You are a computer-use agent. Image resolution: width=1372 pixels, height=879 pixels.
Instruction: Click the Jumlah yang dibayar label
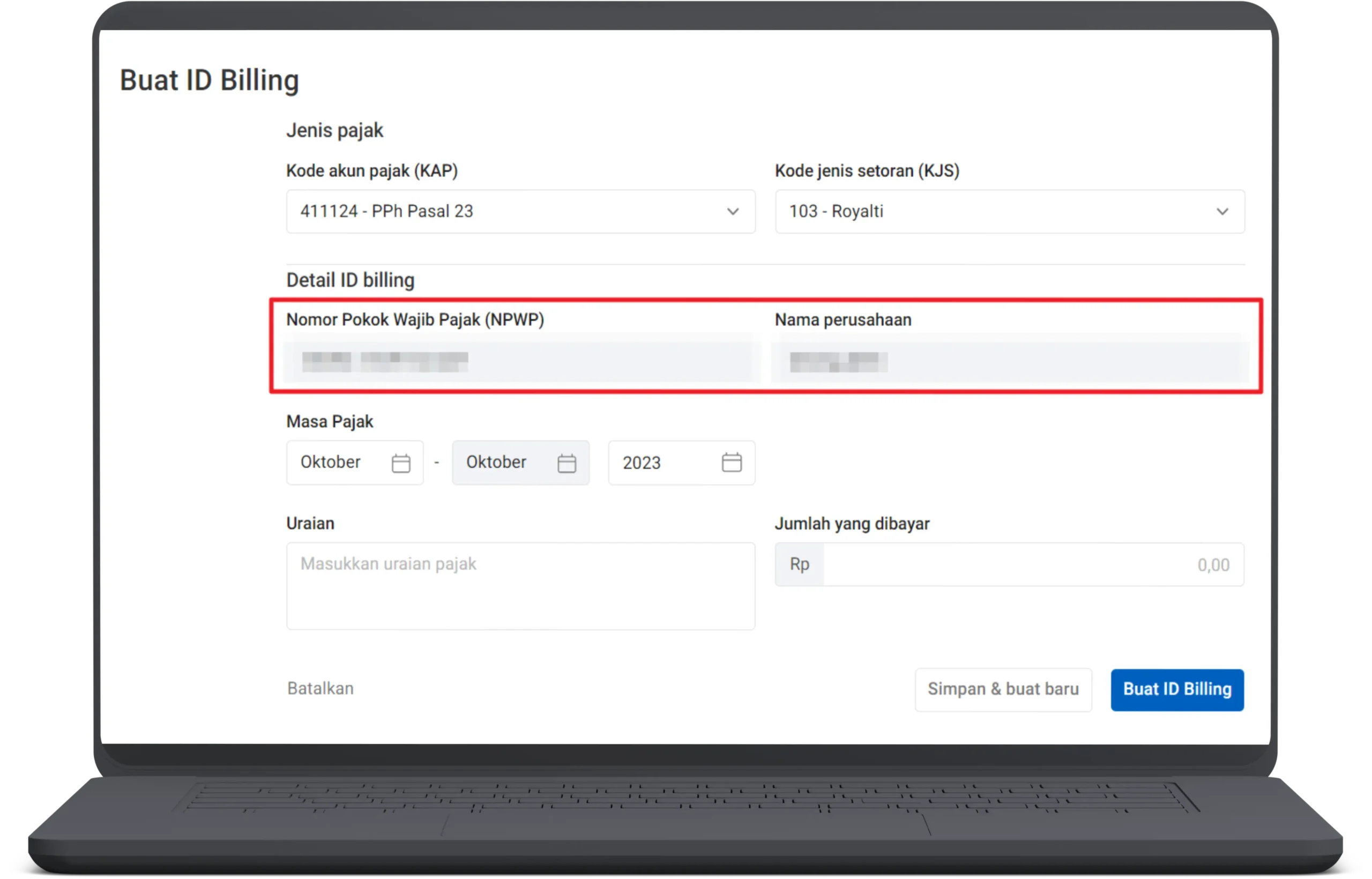pos(852,524)
